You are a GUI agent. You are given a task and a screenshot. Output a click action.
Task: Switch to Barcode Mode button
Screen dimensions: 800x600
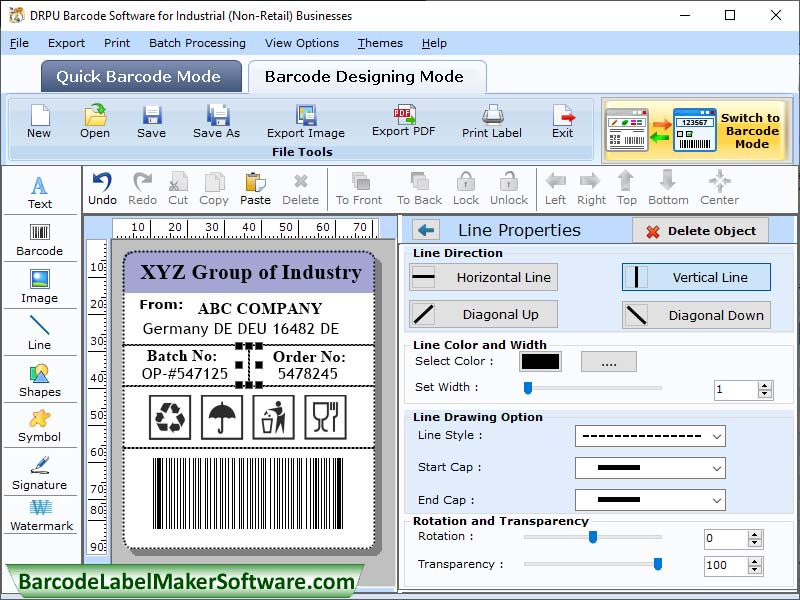point(696,131)
